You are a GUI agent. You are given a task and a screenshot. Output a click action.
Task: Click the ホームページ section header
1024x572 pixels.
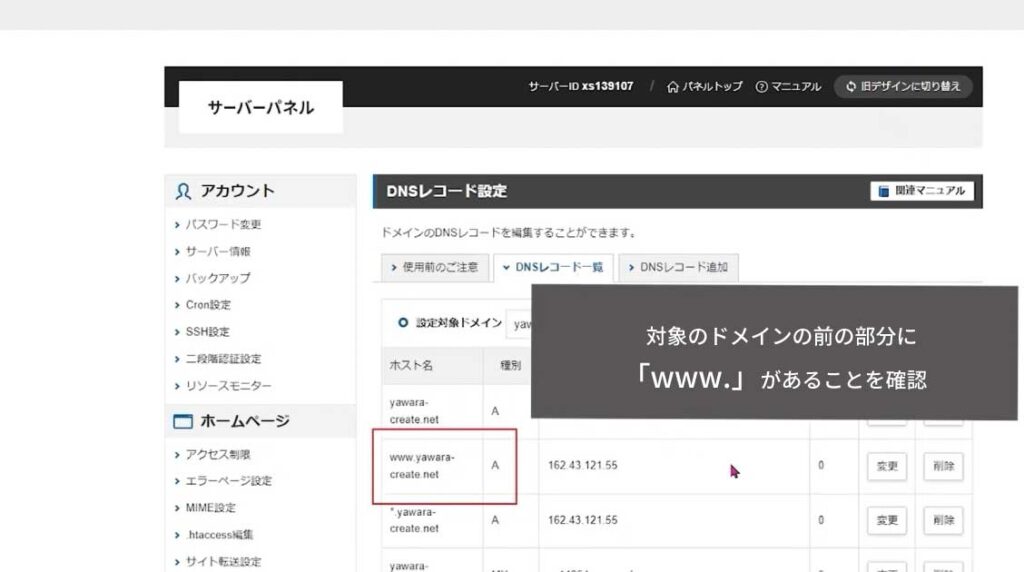tap(261, 421)
